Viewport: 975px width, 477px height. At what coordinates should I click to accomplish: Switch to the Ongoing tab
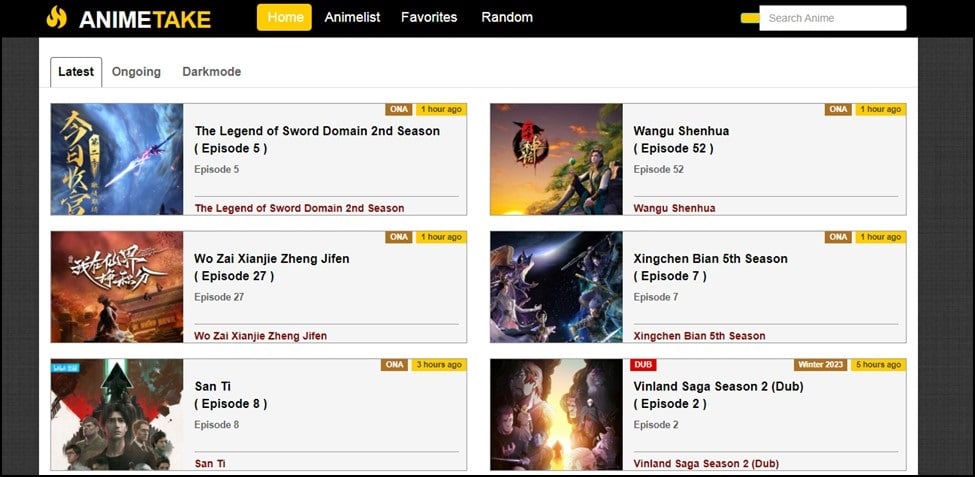click(136, 72)
